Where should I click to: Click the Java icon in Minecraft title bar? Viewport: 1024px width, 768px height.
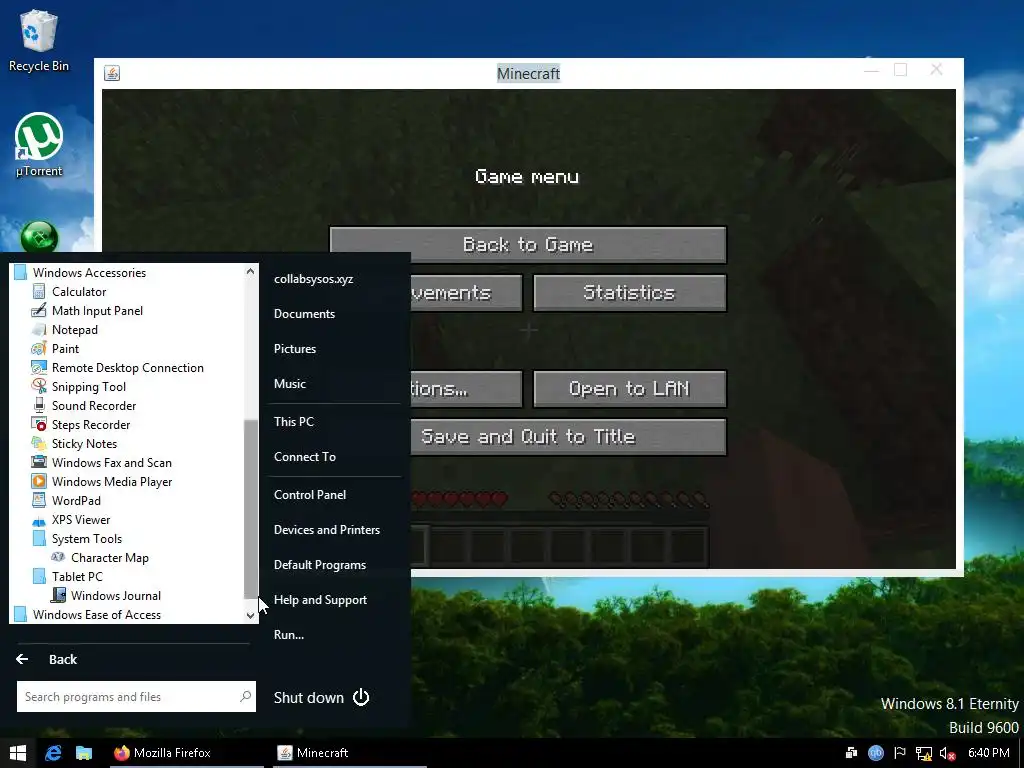pos(112,73)
